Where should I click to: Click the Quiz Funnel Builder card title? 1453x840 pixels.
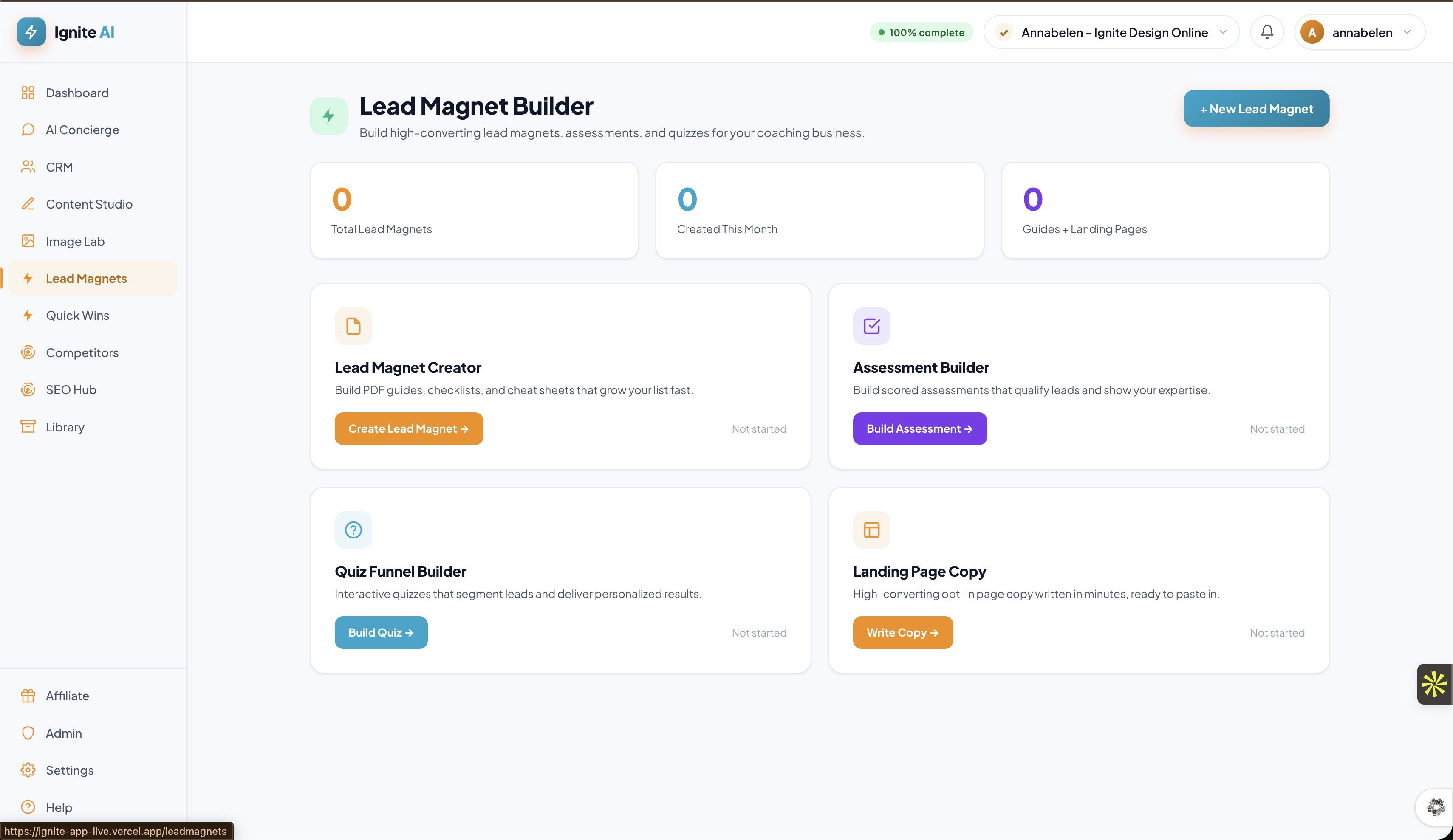point(400,571)
